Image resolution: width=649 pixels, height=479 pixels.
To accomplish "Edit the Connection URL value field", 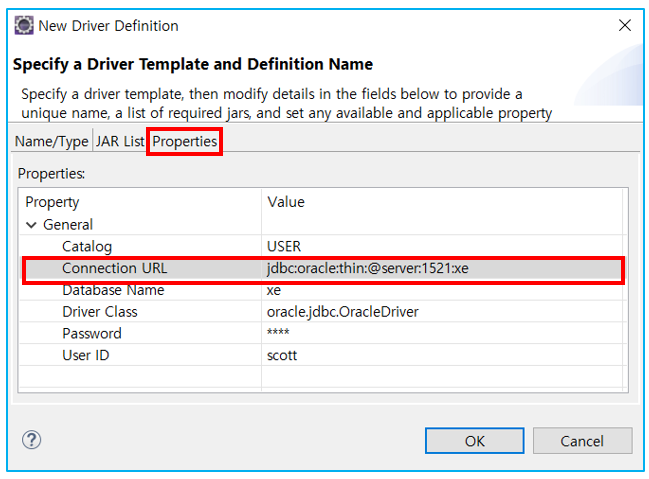I will (x=442, y=268).
